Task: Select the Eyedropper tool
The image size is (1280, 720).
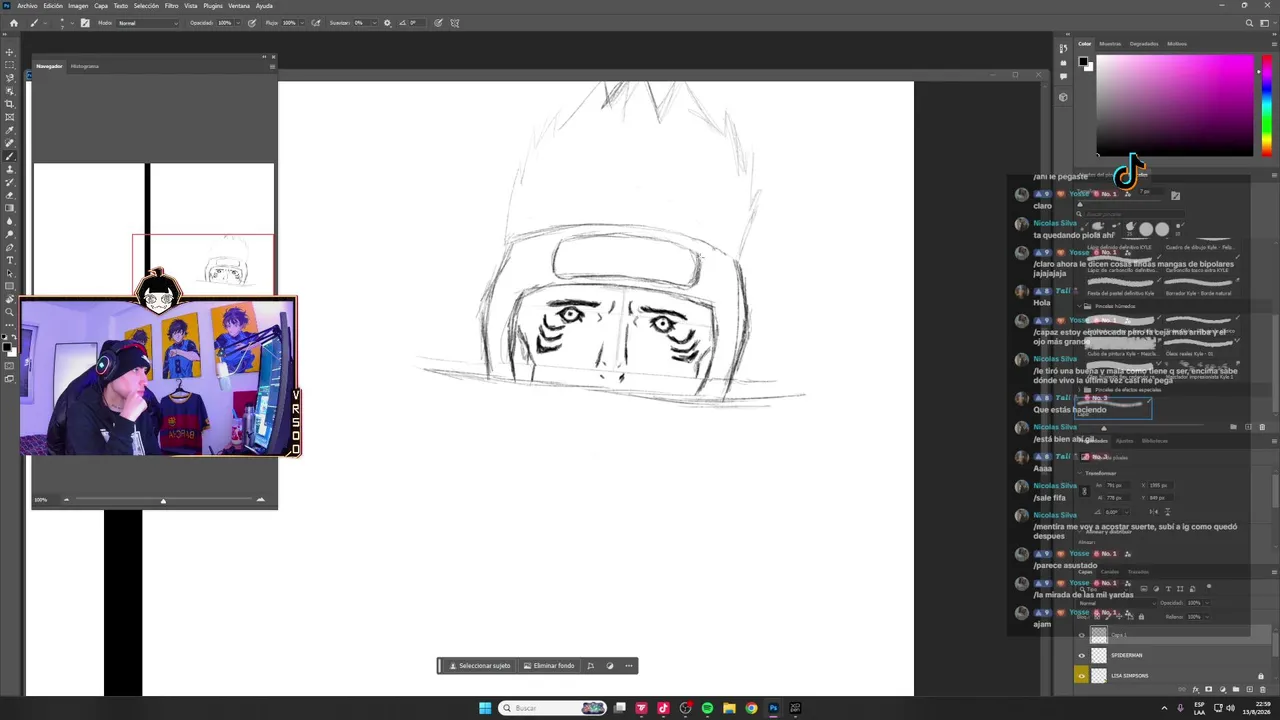Action: (10, 130)
